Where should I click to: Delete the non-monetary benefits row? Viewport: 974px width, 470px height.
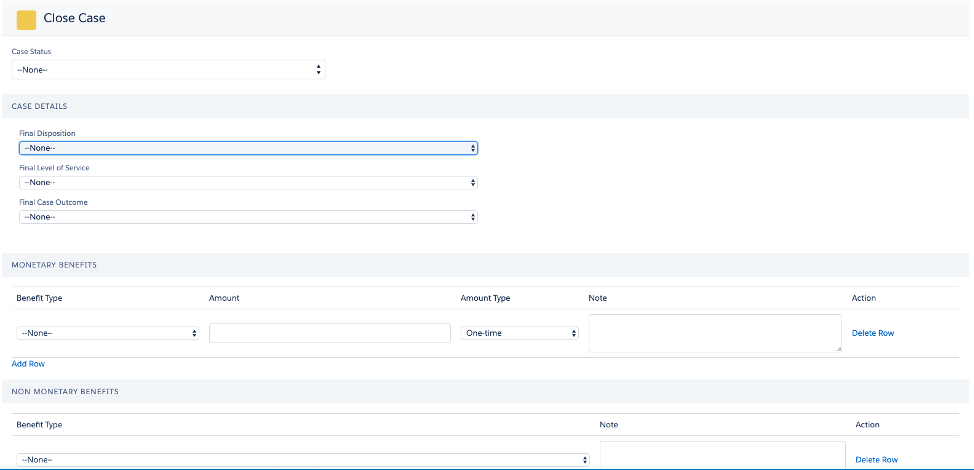click(876, 459)
